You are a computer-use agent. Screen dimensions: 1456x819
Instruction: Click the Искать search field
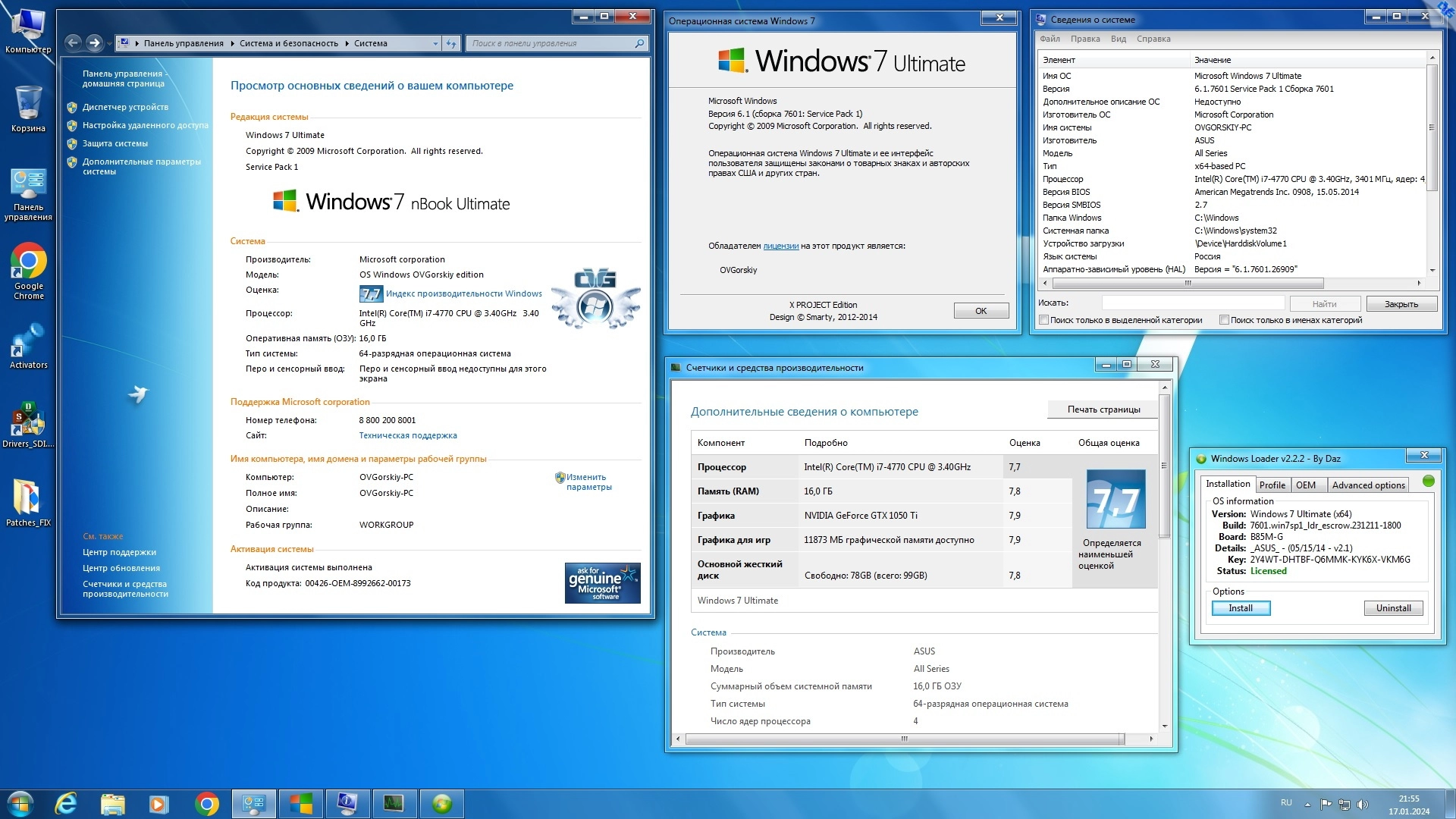pos(1193,303)
